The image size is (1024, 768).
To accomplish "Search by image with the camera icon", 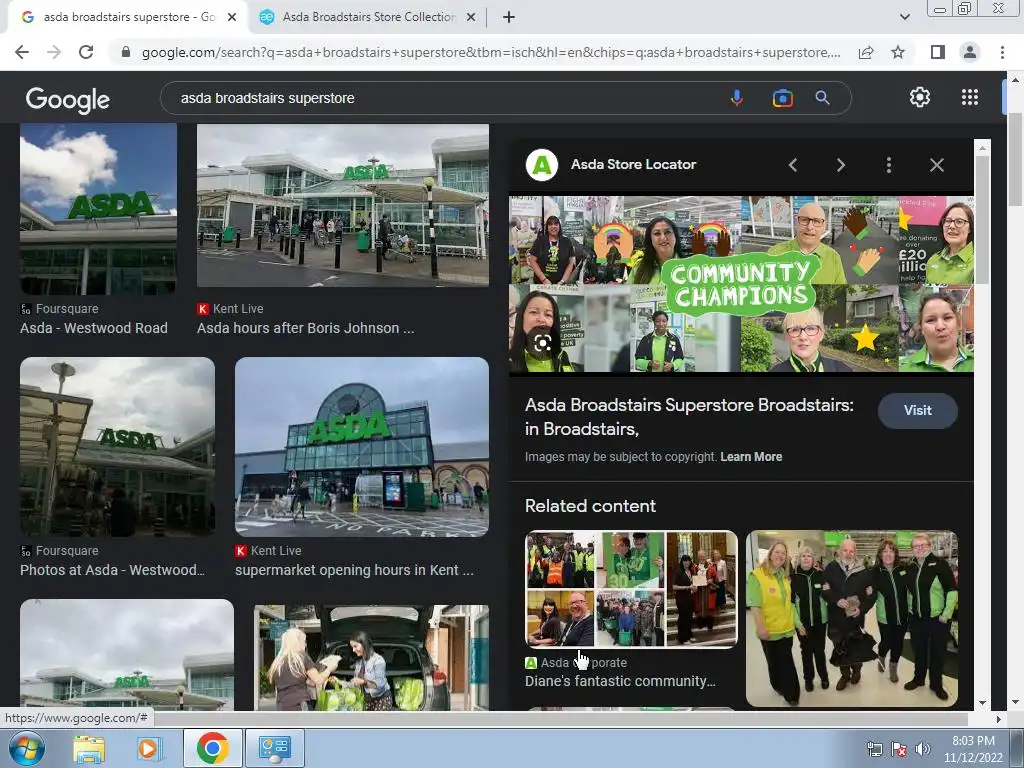I will pyautogui.click(x=782, y=98).
